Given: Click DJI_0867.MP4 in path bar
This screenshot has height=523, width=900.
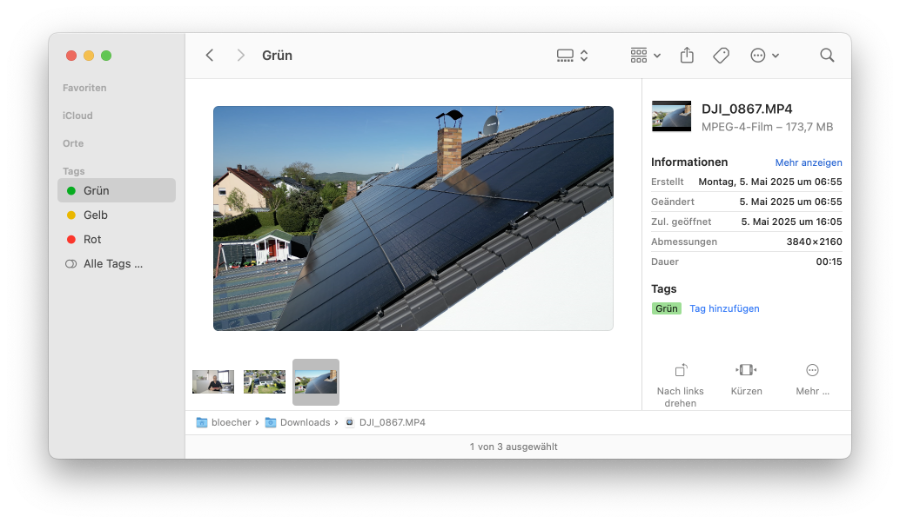Looking at the screenshot, I should [x=386, y=423].
